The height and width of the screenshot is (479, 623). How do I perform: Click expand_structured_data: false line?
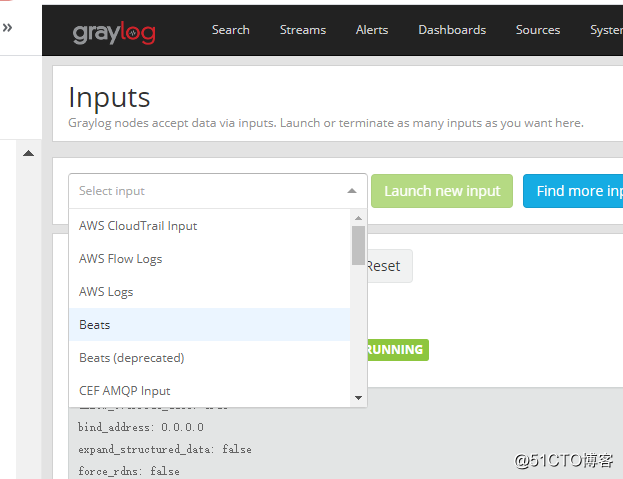click(164, 450)
